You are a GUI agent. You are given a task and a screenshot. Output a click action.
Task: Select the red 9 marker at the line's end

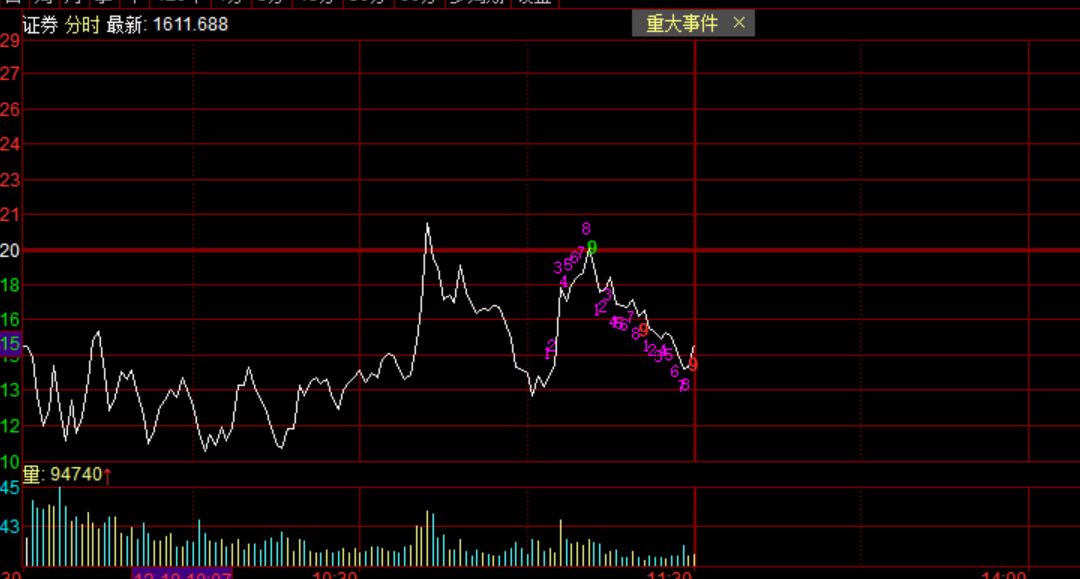tap(693, 364)
